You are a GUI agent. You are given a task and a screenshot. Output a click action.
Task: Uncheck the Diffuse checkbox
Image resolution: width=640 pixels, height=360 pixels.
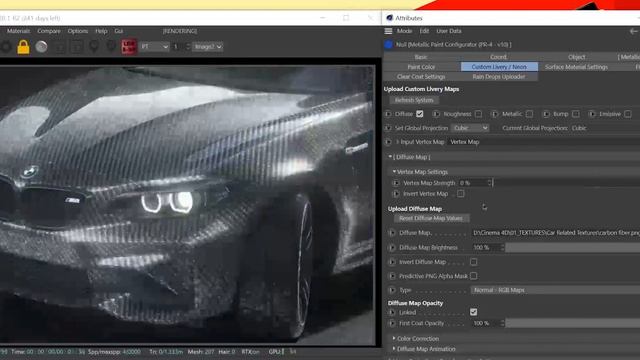pos(420,114)
